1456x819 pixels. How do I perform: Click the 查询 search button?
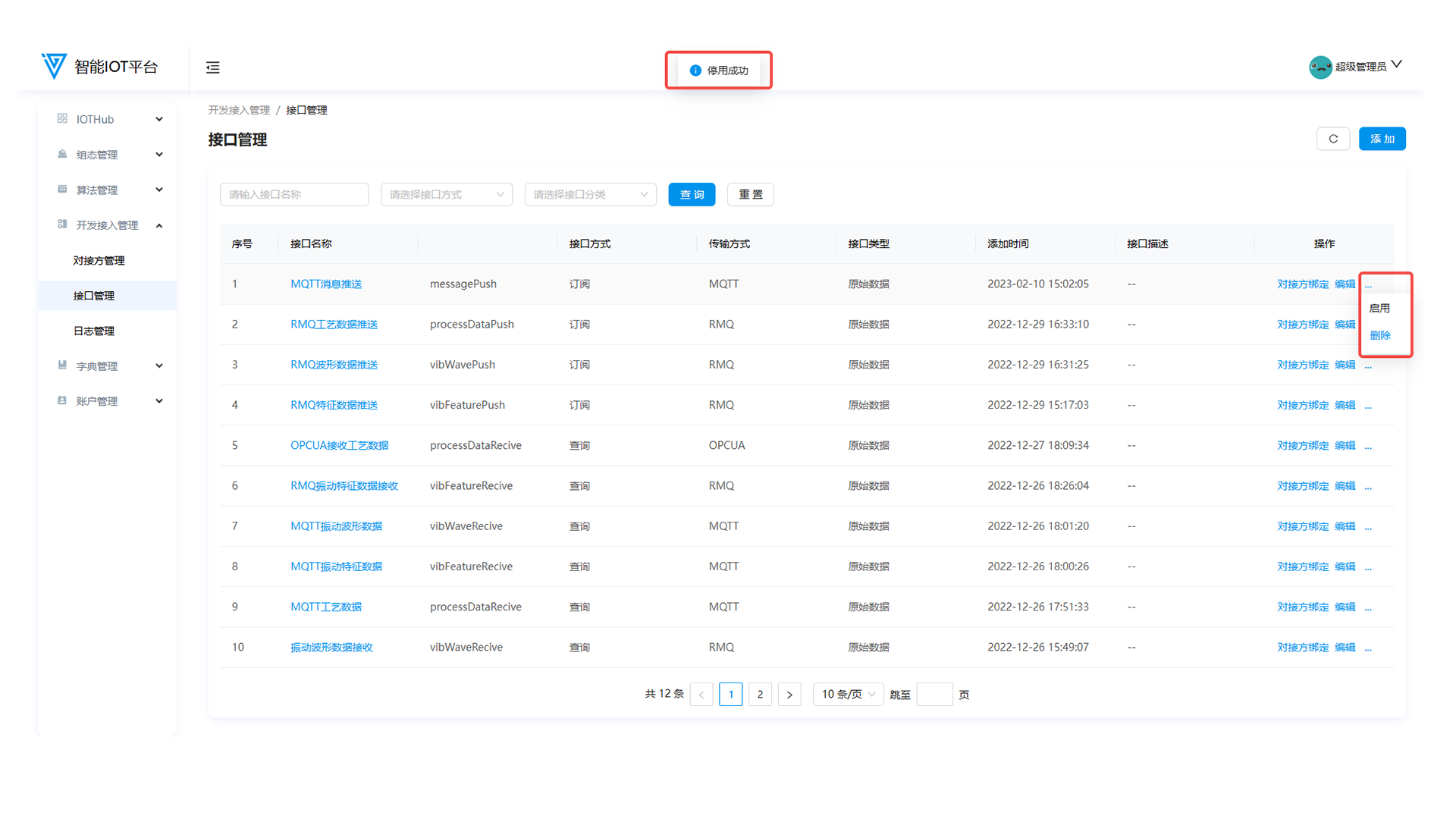(692, 195)
